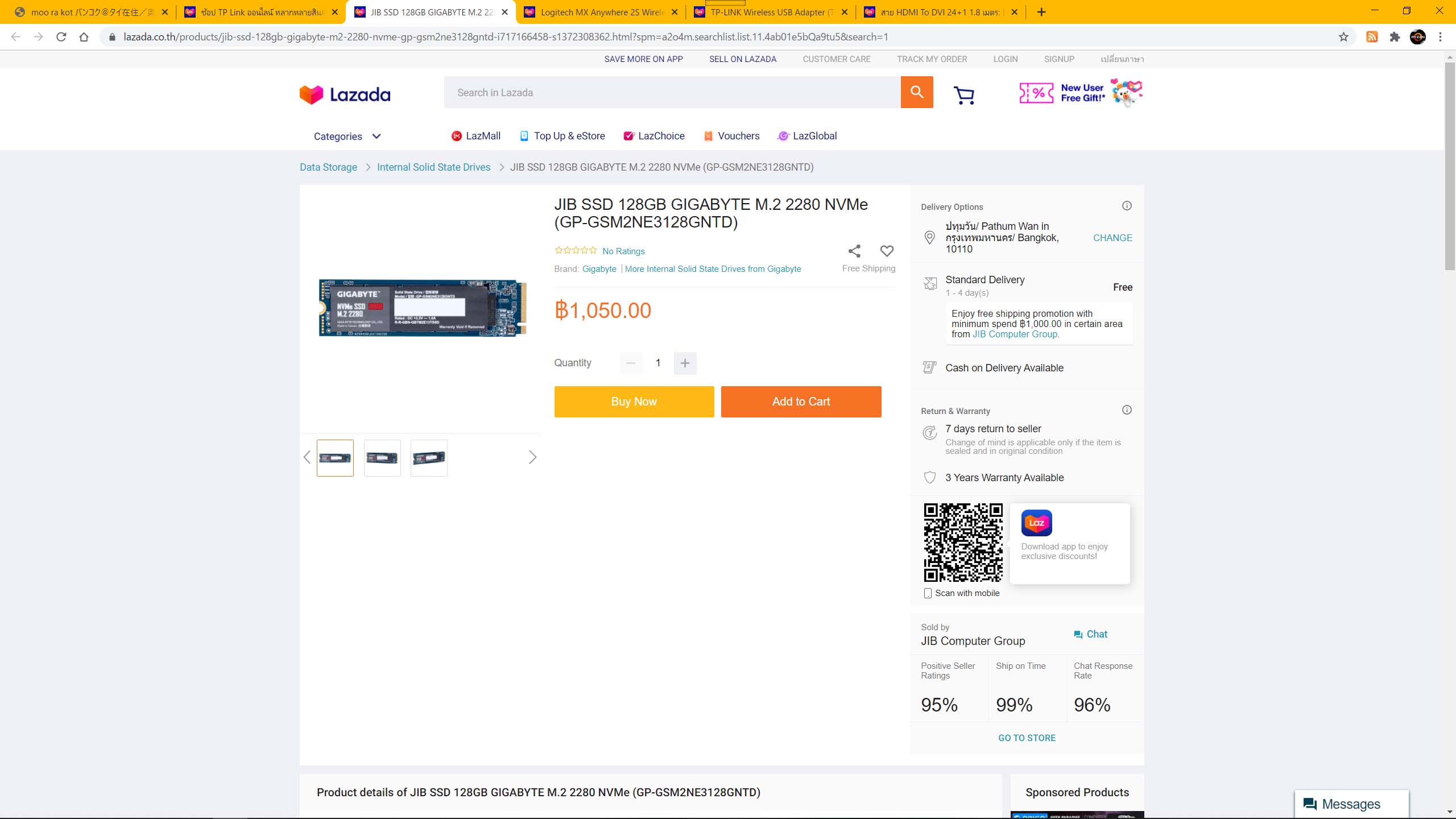This screenshot has width=1456, height=819.
Task: Increase quantity with plus button
Action: pyautogui.click(x=685, y=363)
